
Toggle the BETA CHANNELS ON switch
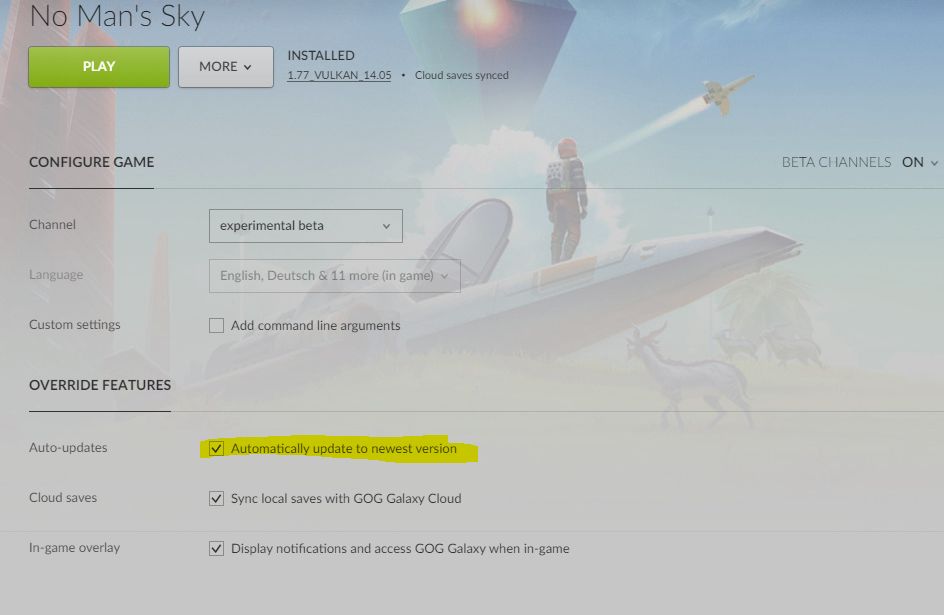click(913, 162)
